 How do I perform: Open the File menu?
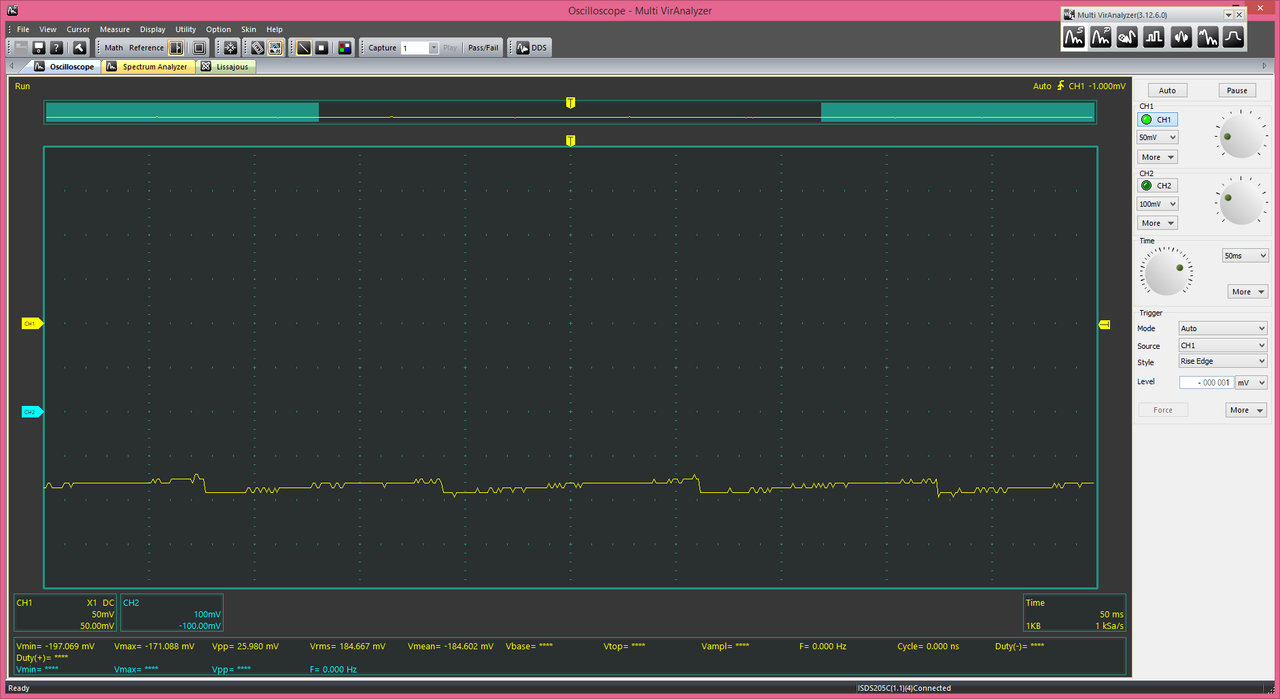[23, 29]
